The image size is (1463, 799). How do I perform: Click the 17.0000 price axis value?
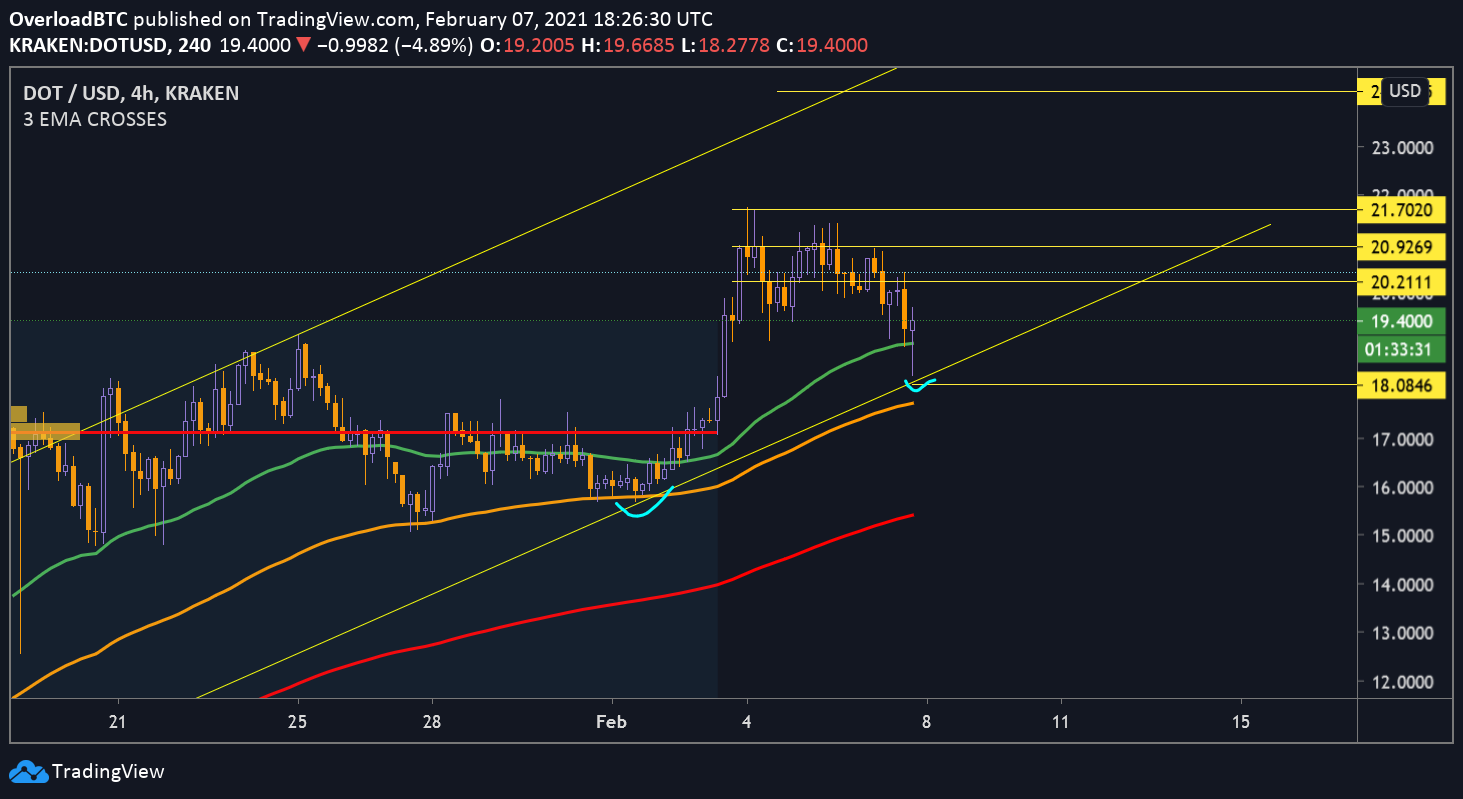point(1402,439)
